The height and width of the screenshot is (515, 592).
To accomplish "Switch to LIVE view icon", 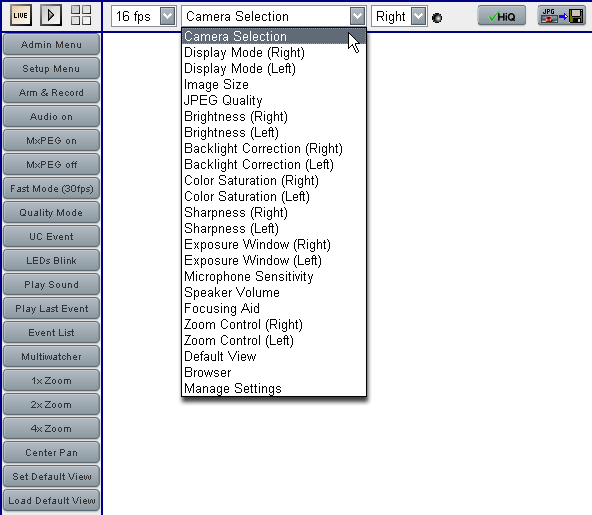I will [20, 15].
